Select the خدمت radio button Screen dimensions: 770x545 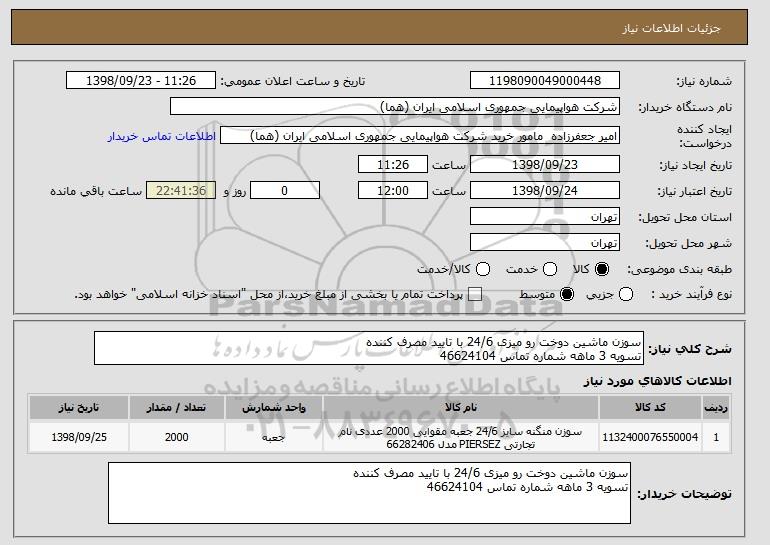pos(550,269)
